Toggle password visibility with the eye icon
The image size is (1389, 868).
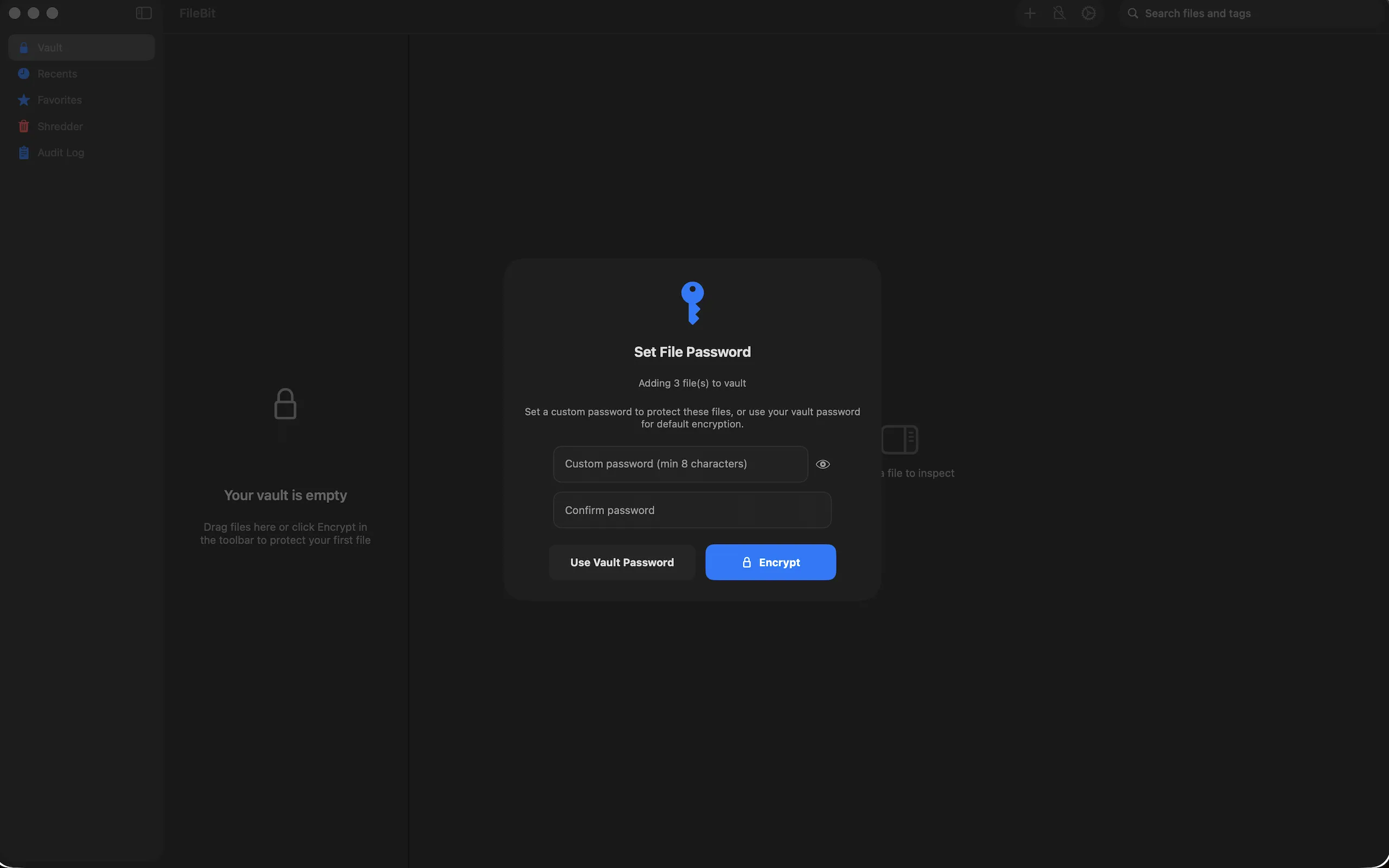point(823,464)
